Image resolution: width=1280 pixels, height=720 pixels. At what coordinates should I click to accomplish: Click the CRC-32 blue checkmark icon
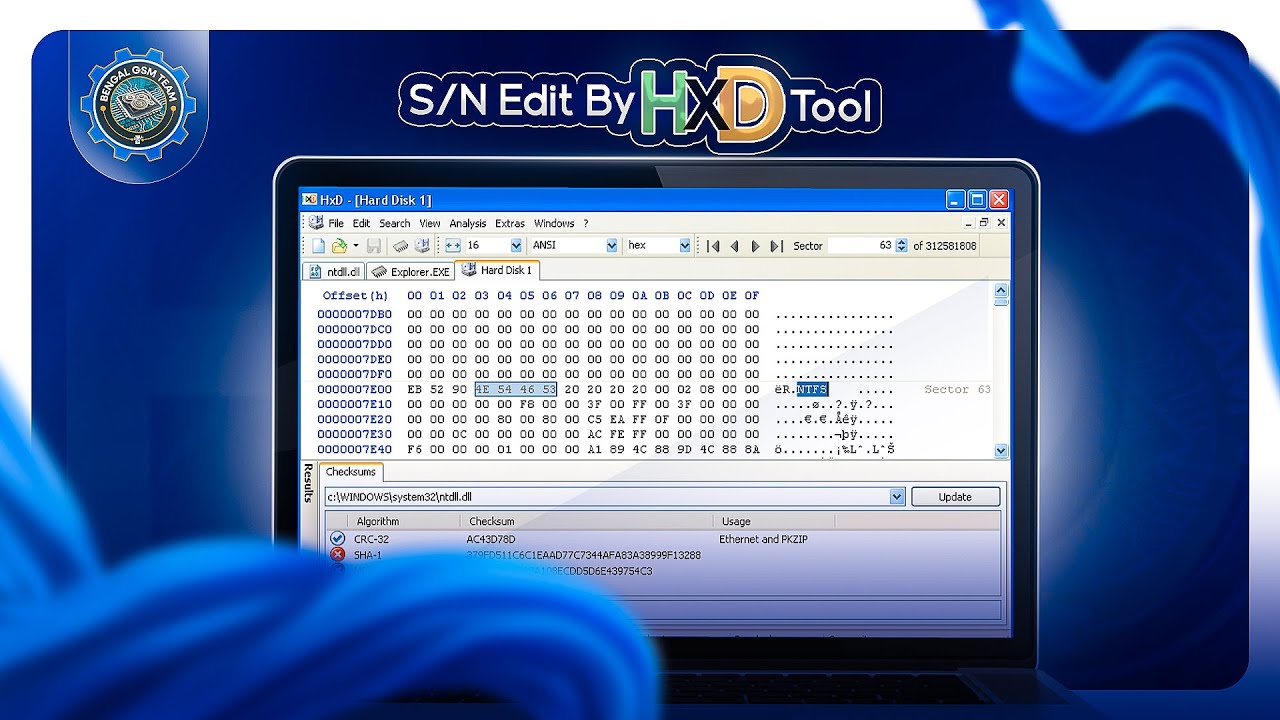pos(338,539)
